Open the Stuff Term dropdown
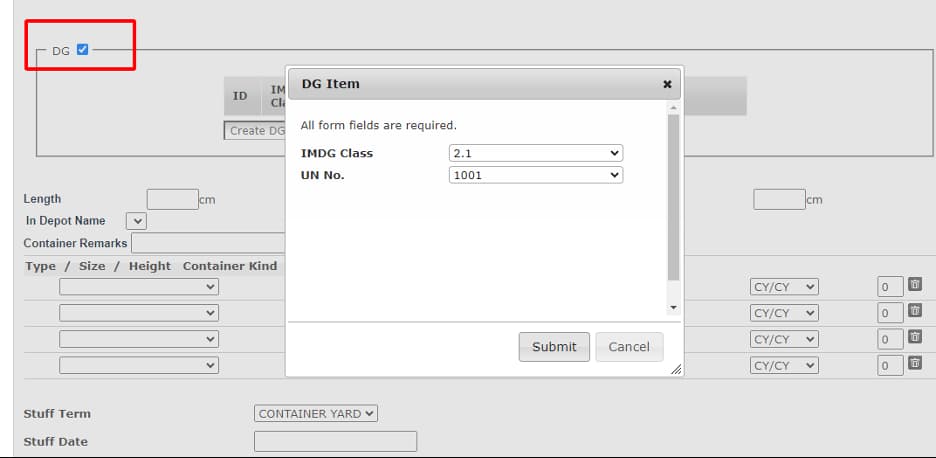This screenshot has height=458, width=936. tap(316, 413)
